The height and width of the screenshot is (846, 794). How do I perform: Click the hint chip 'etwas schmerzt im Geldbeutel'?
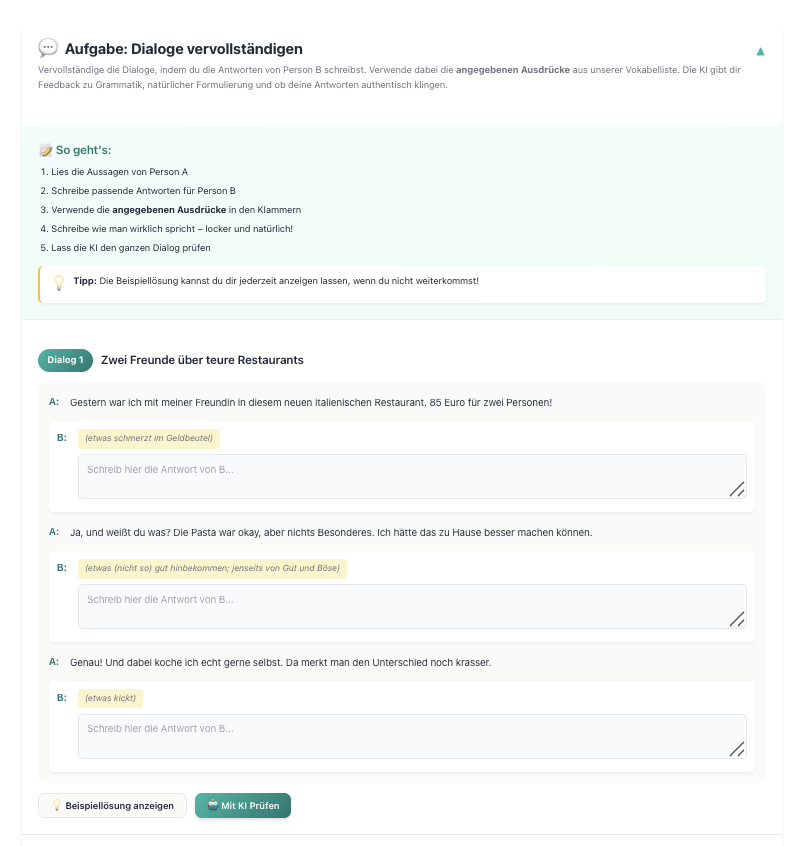tap(149, 438)
